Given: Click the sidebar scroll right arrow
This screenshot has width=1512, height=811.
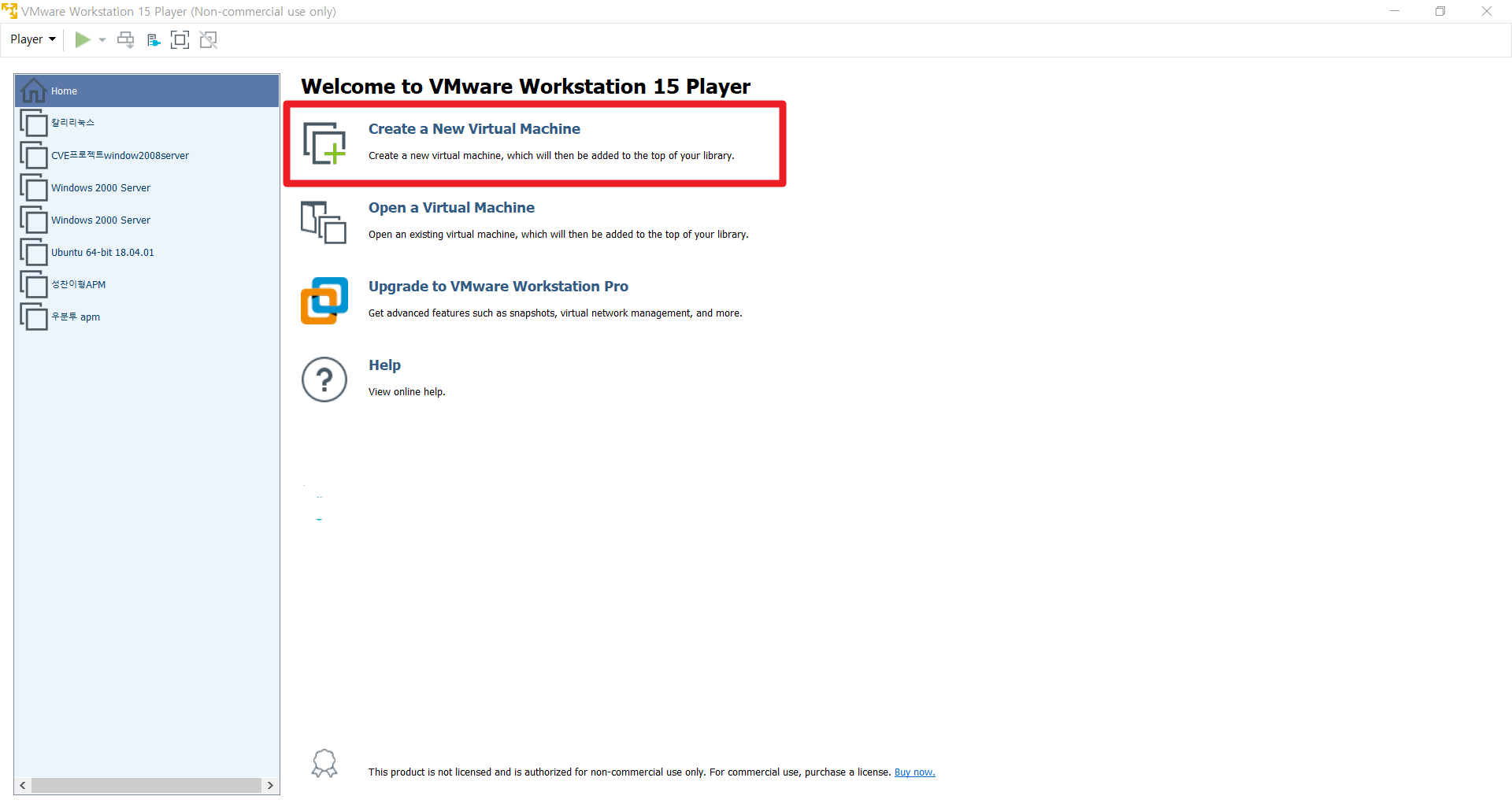Looking at the screenshot, I should tap(270, 786).
